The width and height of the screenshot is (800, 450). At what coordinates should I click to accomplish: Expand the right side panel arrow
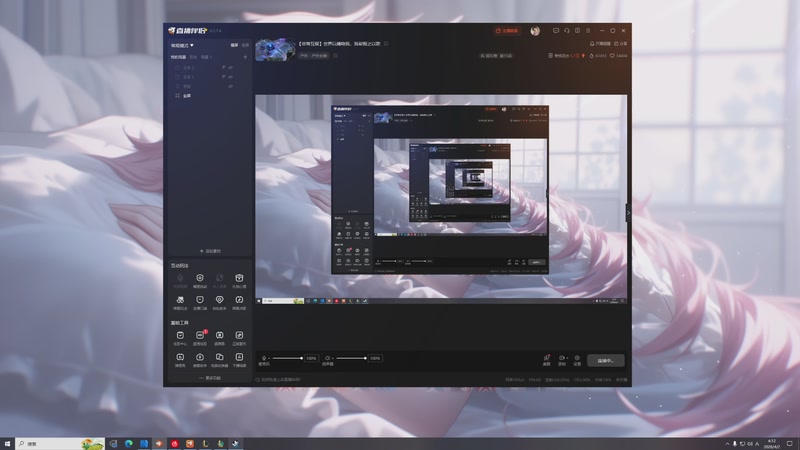629,213
